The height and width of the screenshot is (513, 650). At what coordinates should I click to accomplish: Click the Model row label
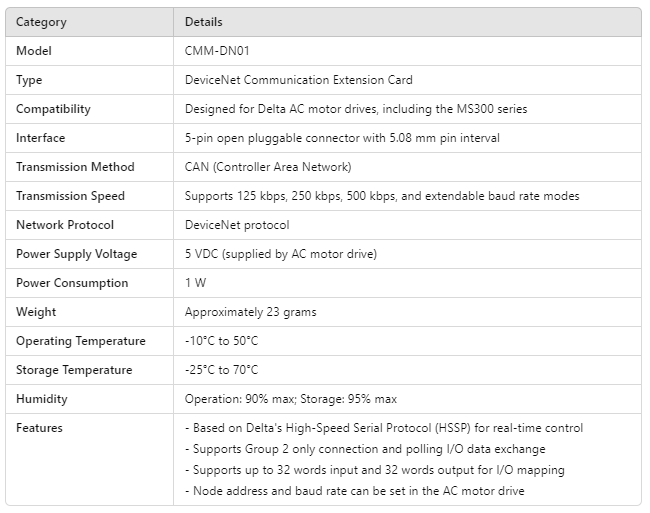click(34, 51)
